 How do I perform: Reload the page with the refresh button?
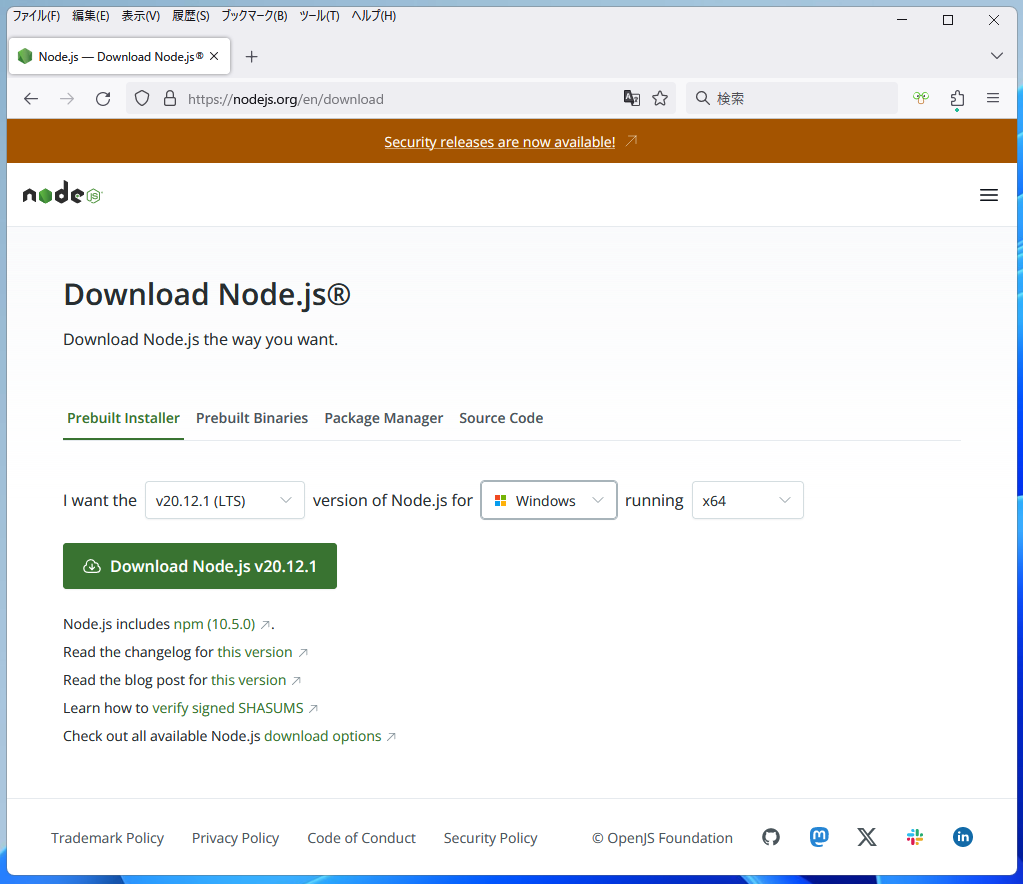coord(102,98)
